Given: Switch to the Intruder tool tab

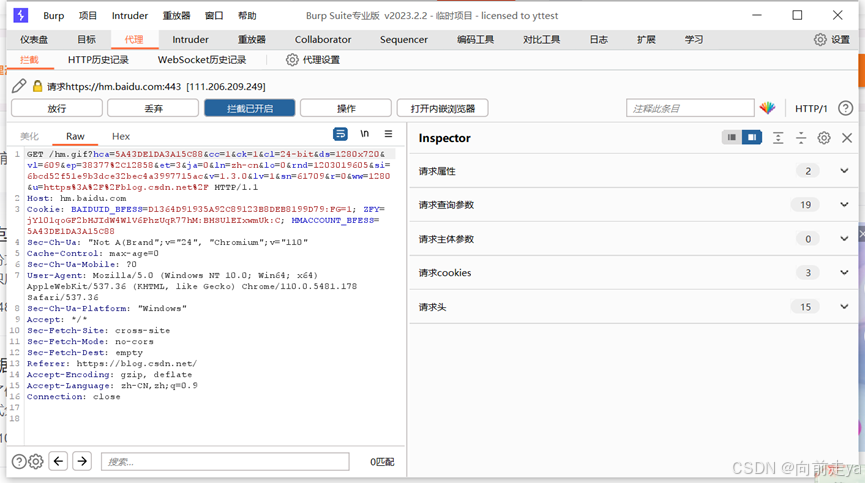Looking at the screenshot, I should point(190,40).
